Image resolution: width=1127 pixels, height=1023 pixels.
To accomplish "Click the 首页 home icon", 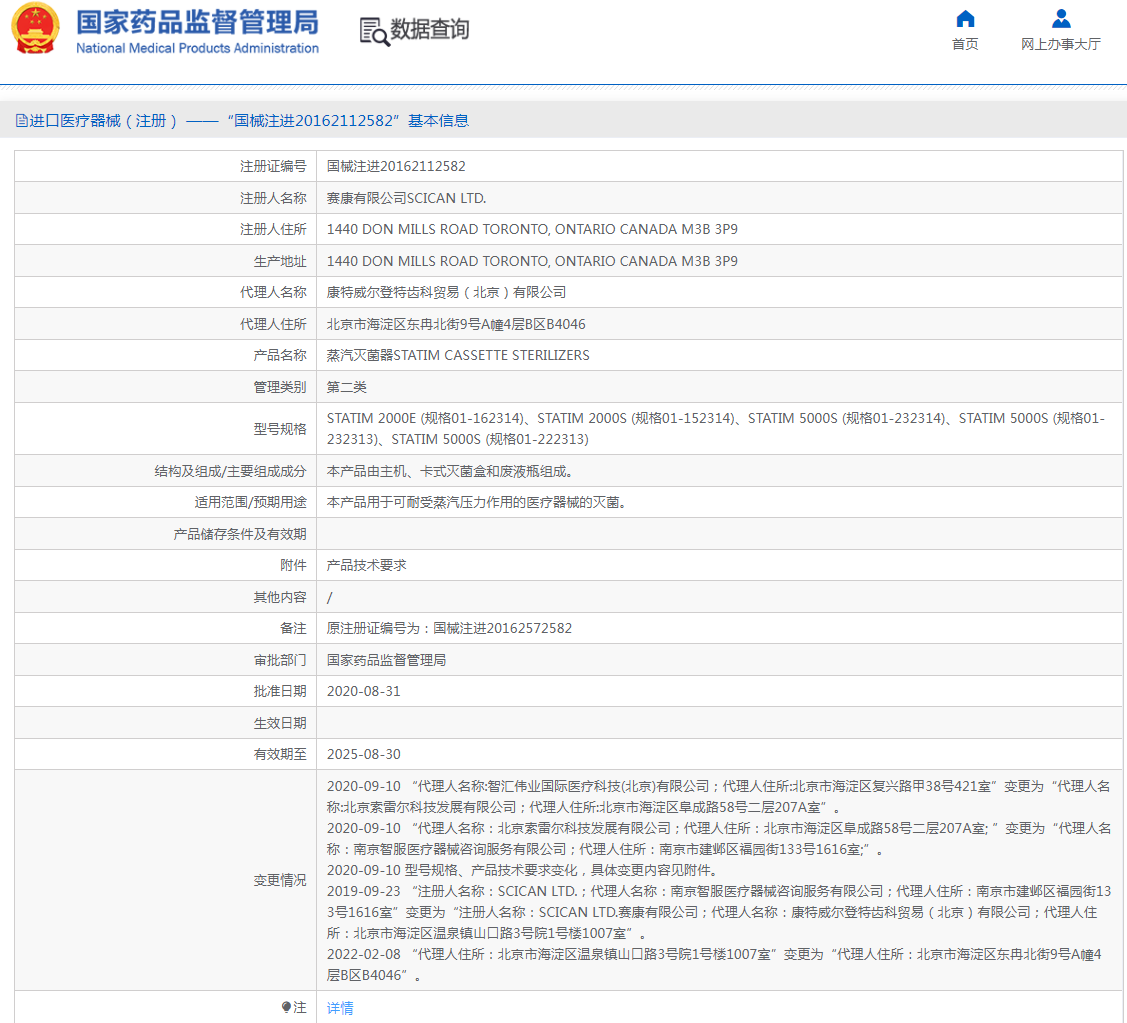I will [964, 17].
